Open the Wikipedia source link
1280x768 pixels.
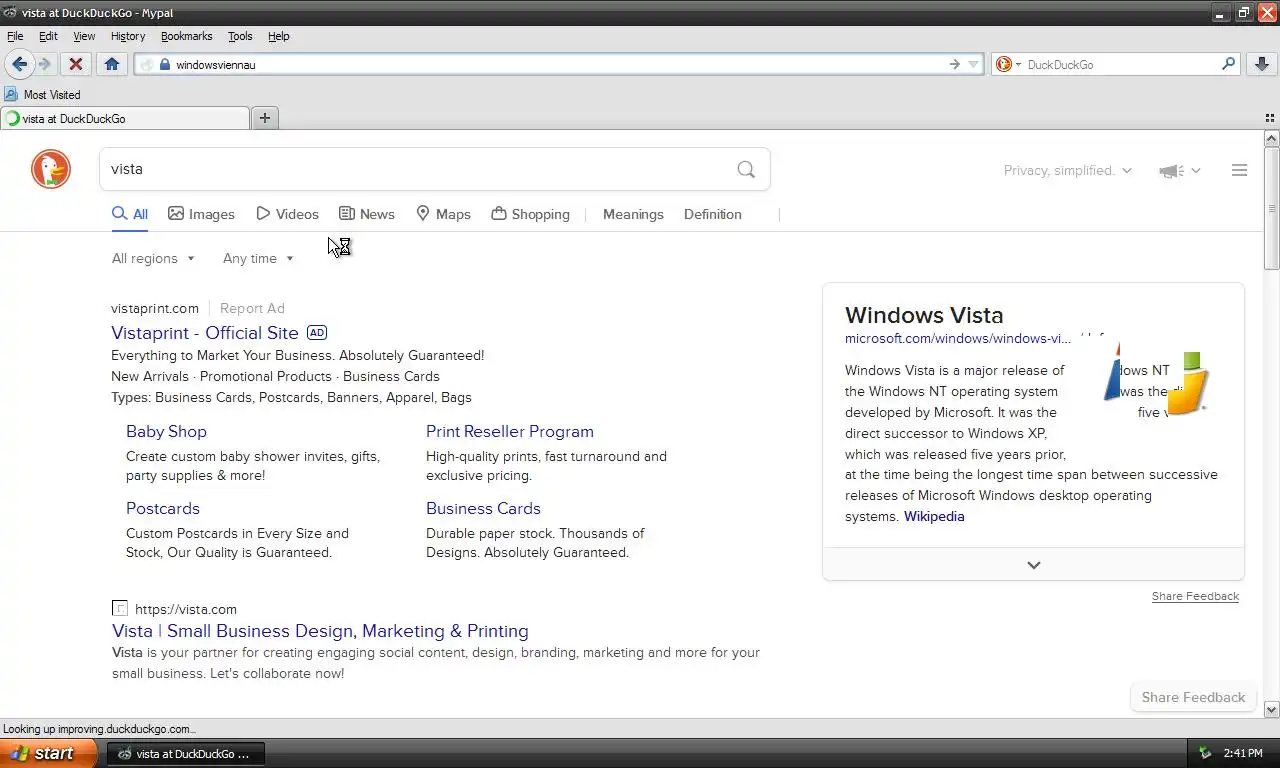[x=934, y=516]
